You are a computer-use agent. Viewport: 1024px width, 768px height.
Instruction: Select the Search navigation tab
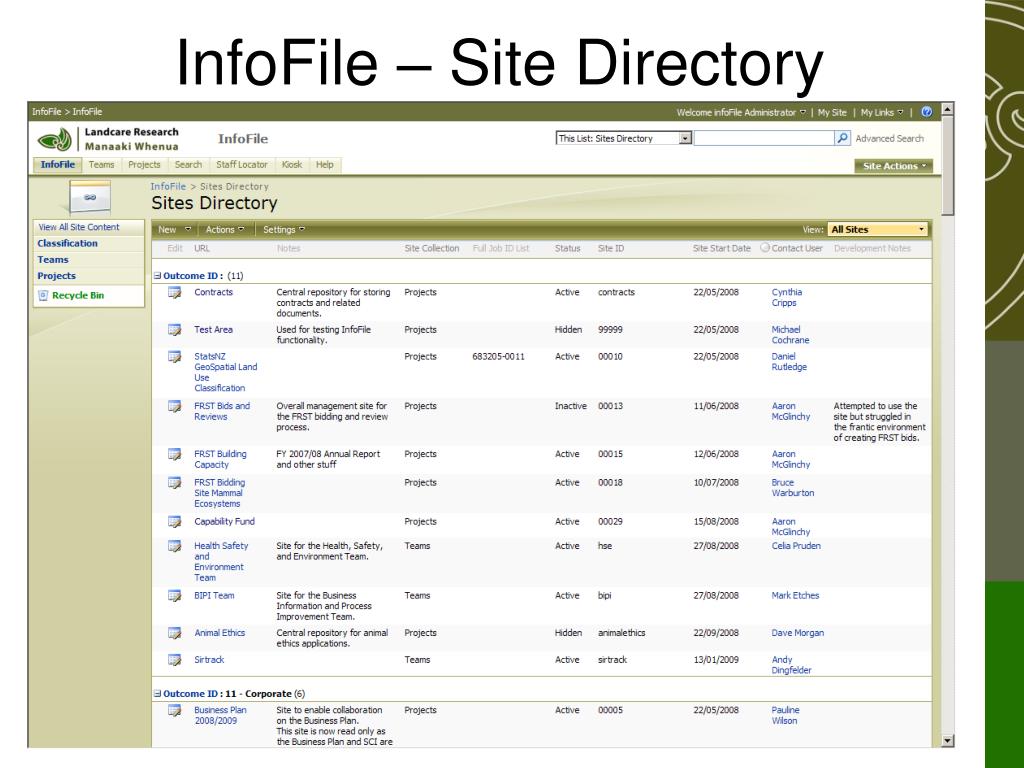tap(188, 165)
